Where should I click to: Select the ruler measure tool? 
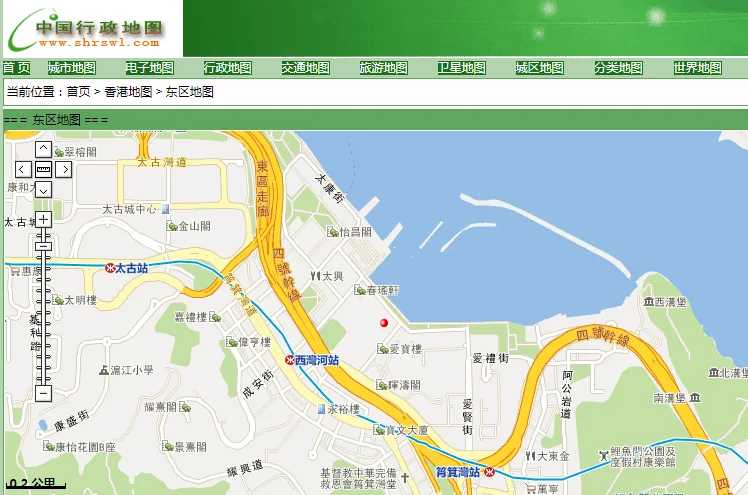click(43, 169)
